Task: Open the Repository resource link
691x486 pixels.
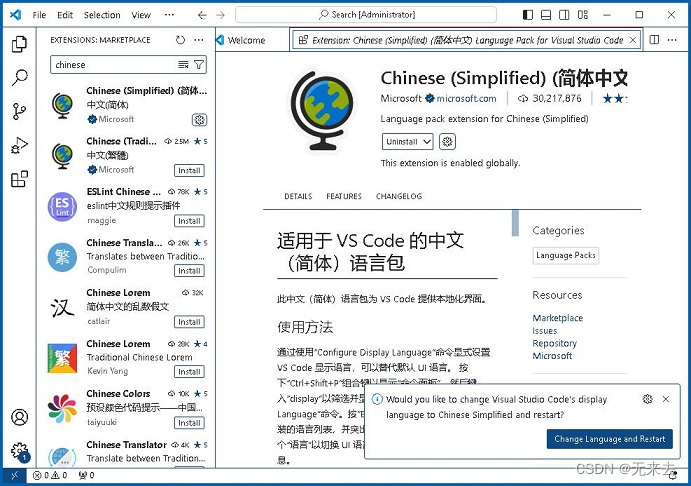Action: pyautogui.click(x=554, y=343)
